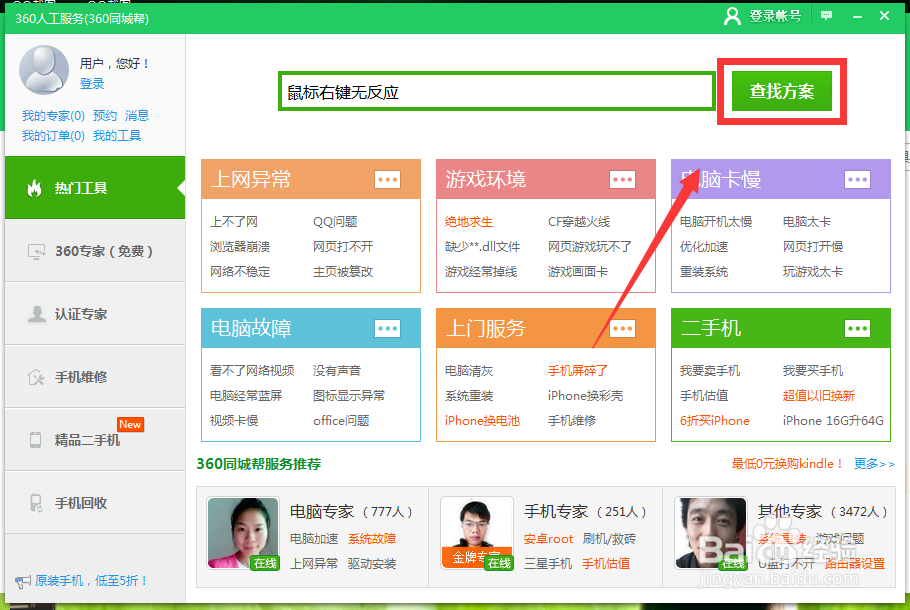Choose 路由器设置 under 其他专家
Viewport: 910px width, 610px height.
point(855,564)
